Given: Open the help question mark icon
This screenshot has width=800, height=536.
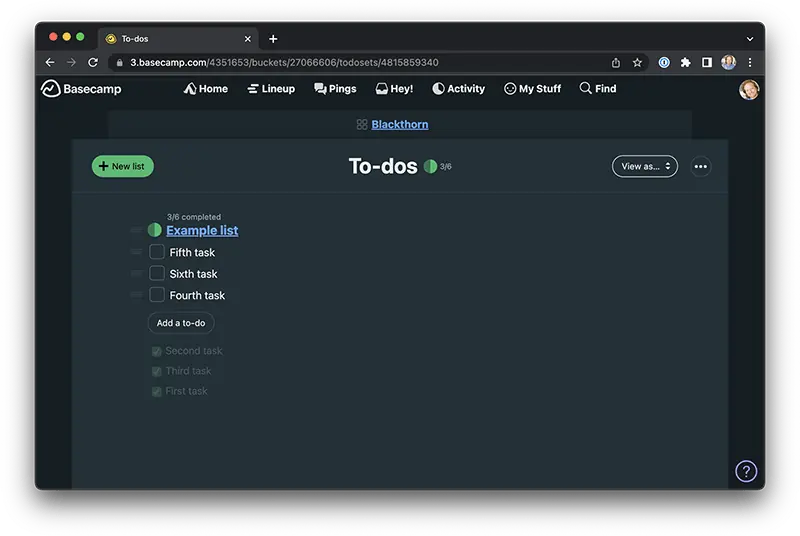Looking at the screenshot, I should click(746, 471).
